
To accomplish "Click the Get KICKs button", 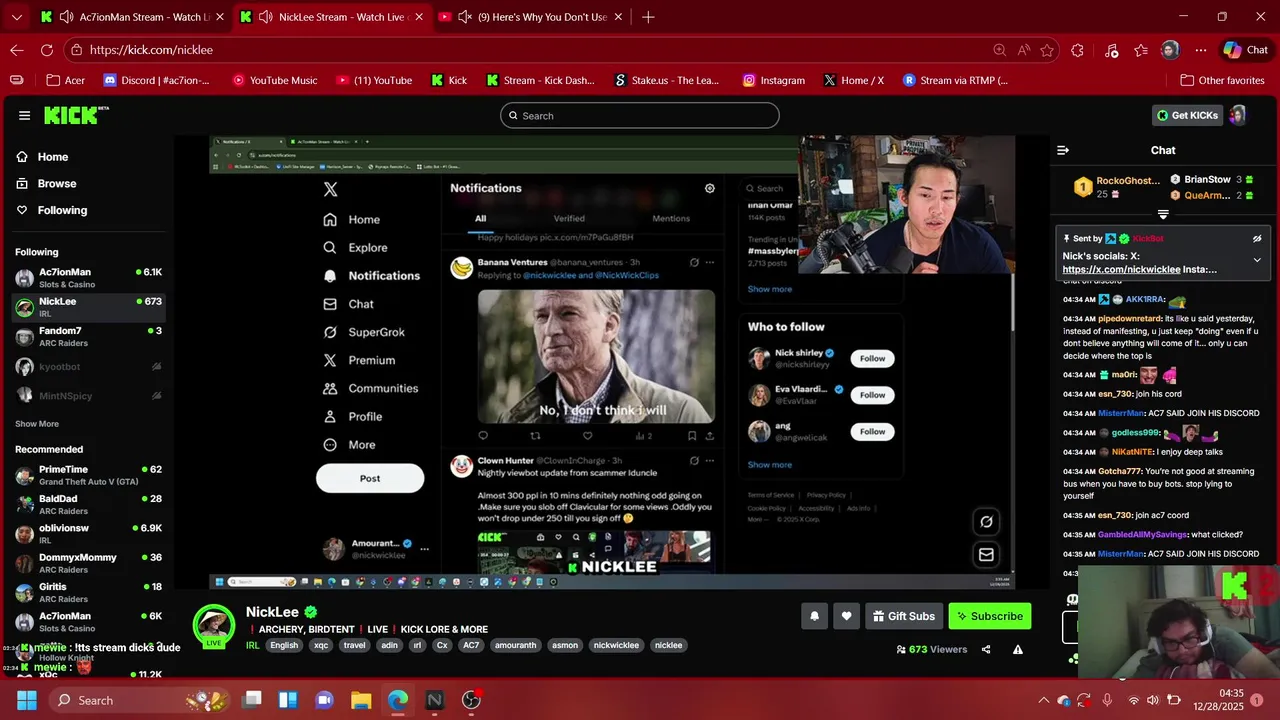I will point(1187,115).
